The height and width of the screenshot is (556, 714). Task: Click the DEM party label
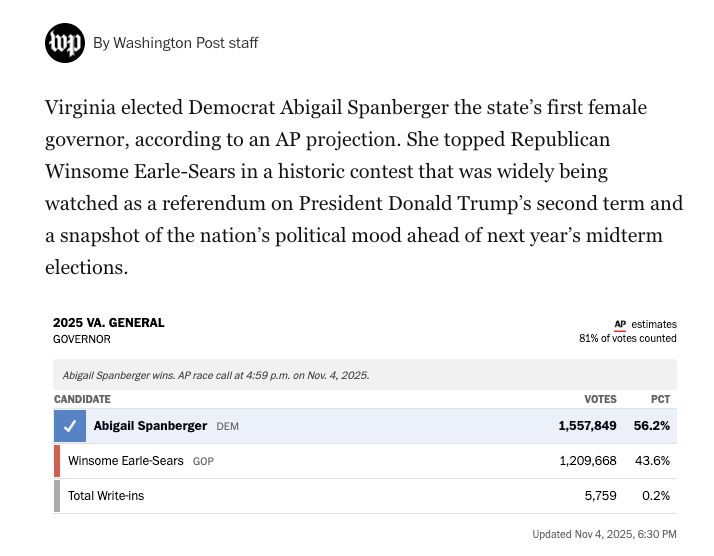[226, 427]
